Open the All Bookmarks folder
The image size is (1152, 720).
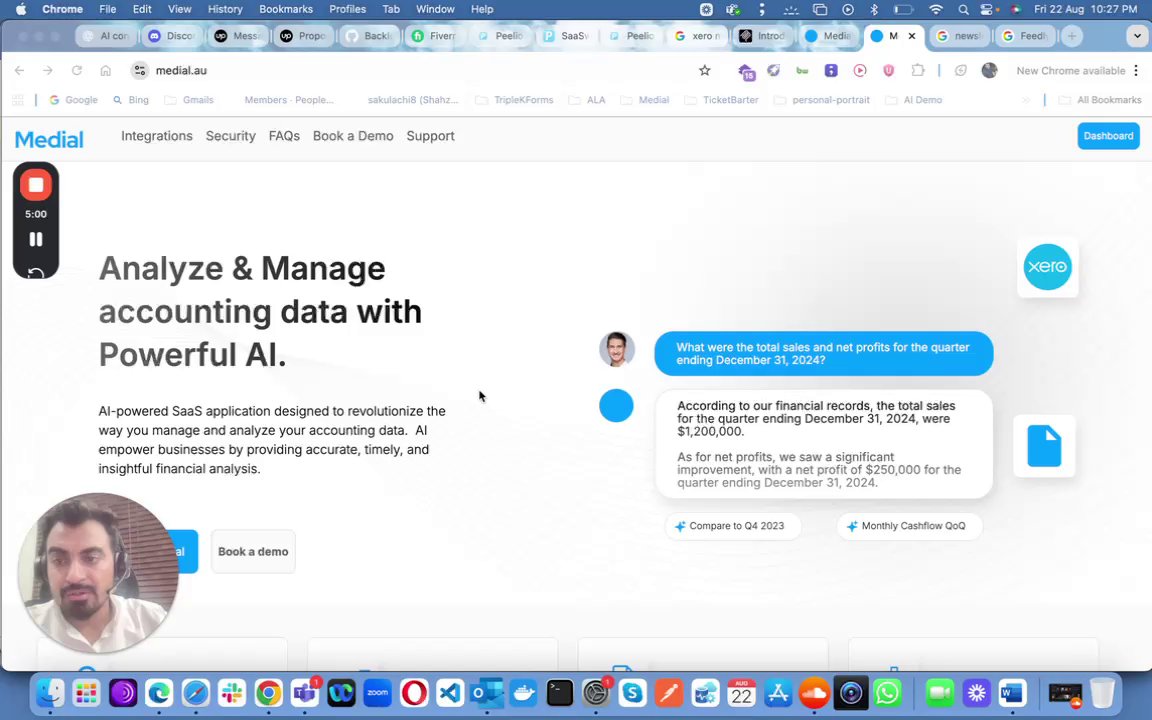1100,100
